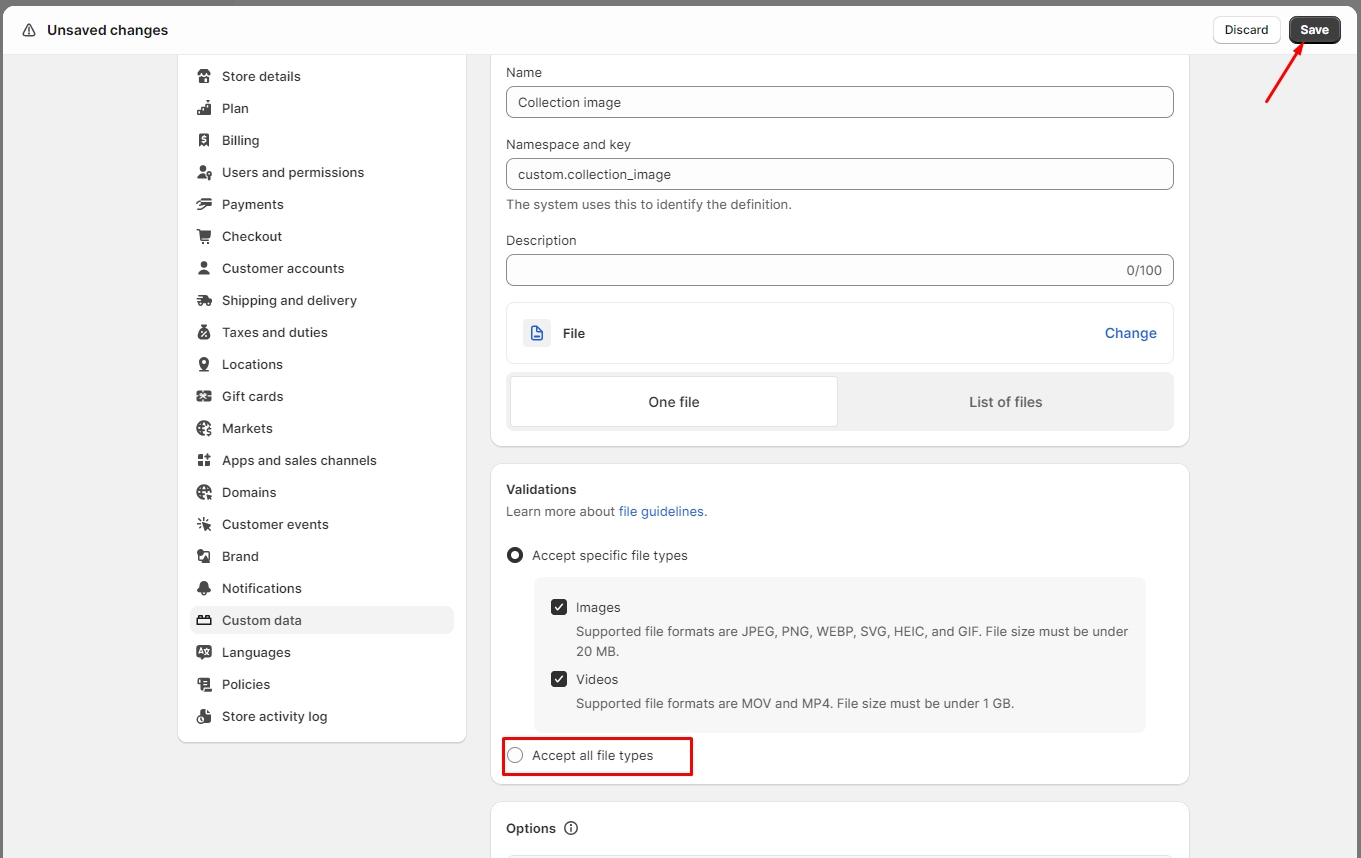Click the Options info icon

coord(571,828)
